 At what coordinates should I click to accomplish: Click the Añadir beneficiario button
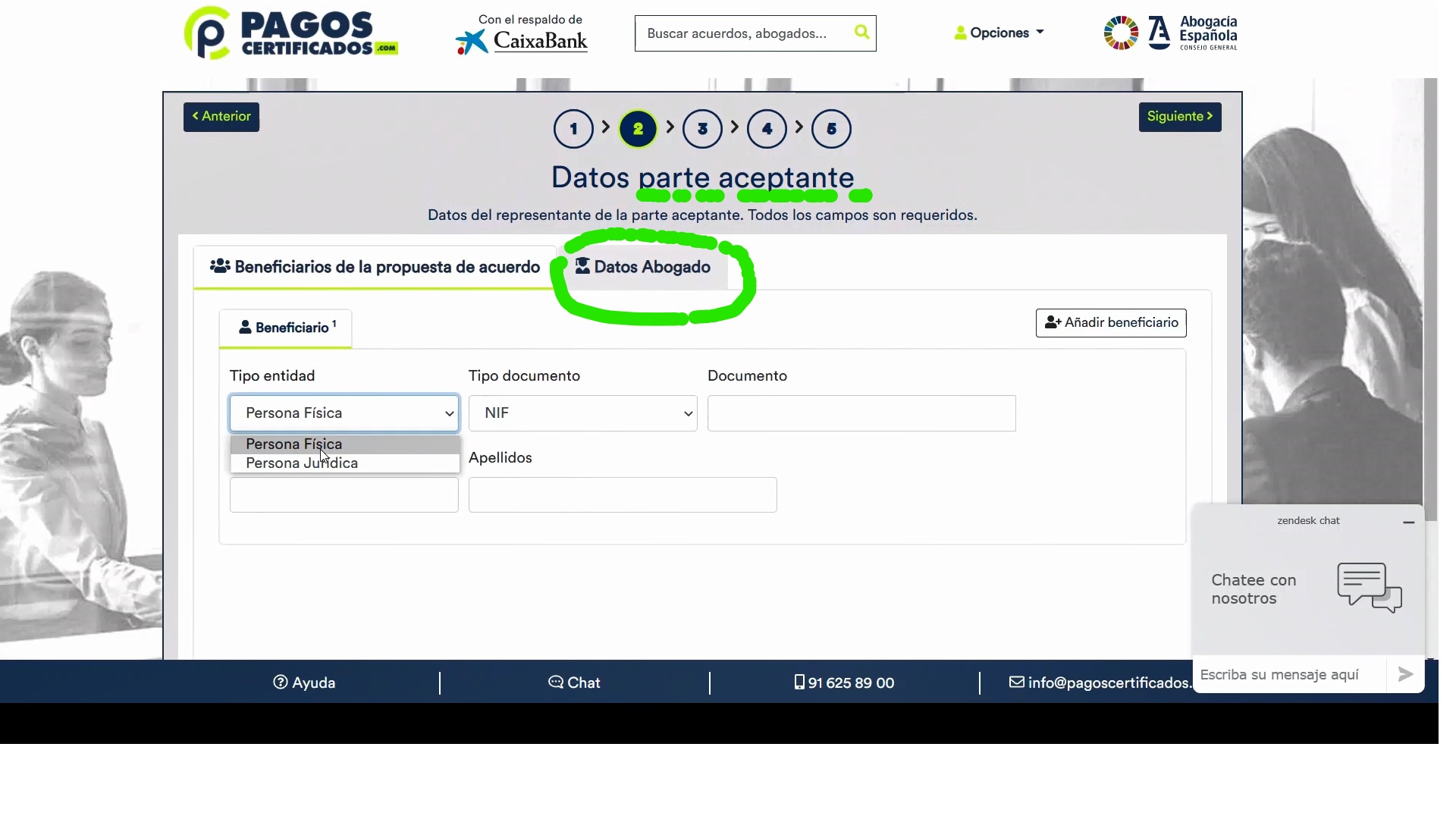click(1110, 322)
